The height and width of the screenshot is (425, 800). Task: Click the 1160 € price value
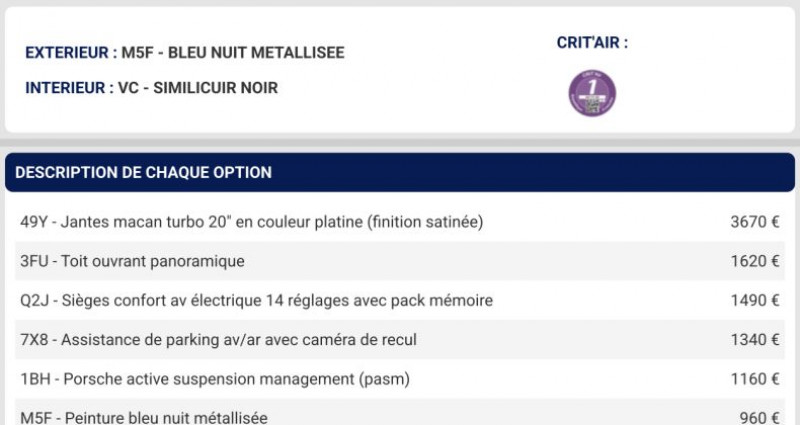(x=755, y=379)
